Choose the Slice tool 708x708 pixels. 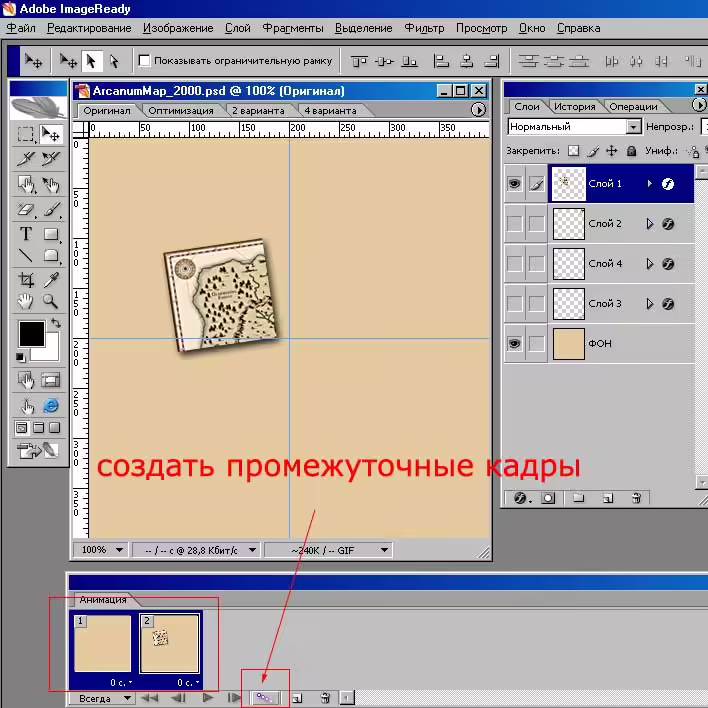(x=25, y=159)
